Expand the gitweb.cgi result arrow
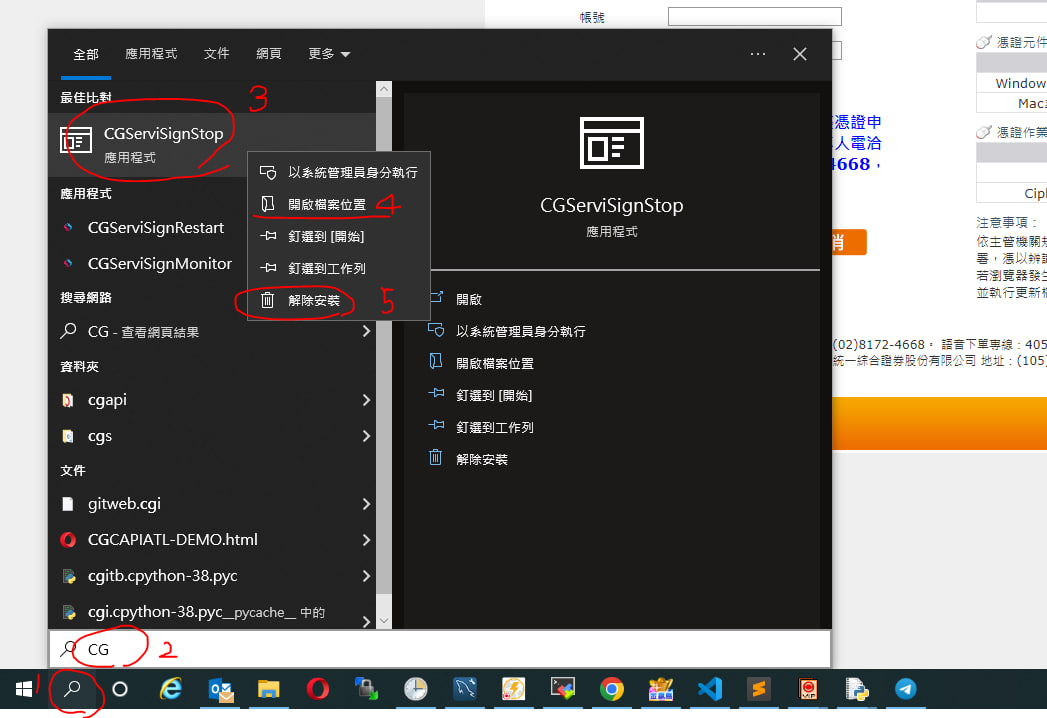 click(x=366, y=504)
